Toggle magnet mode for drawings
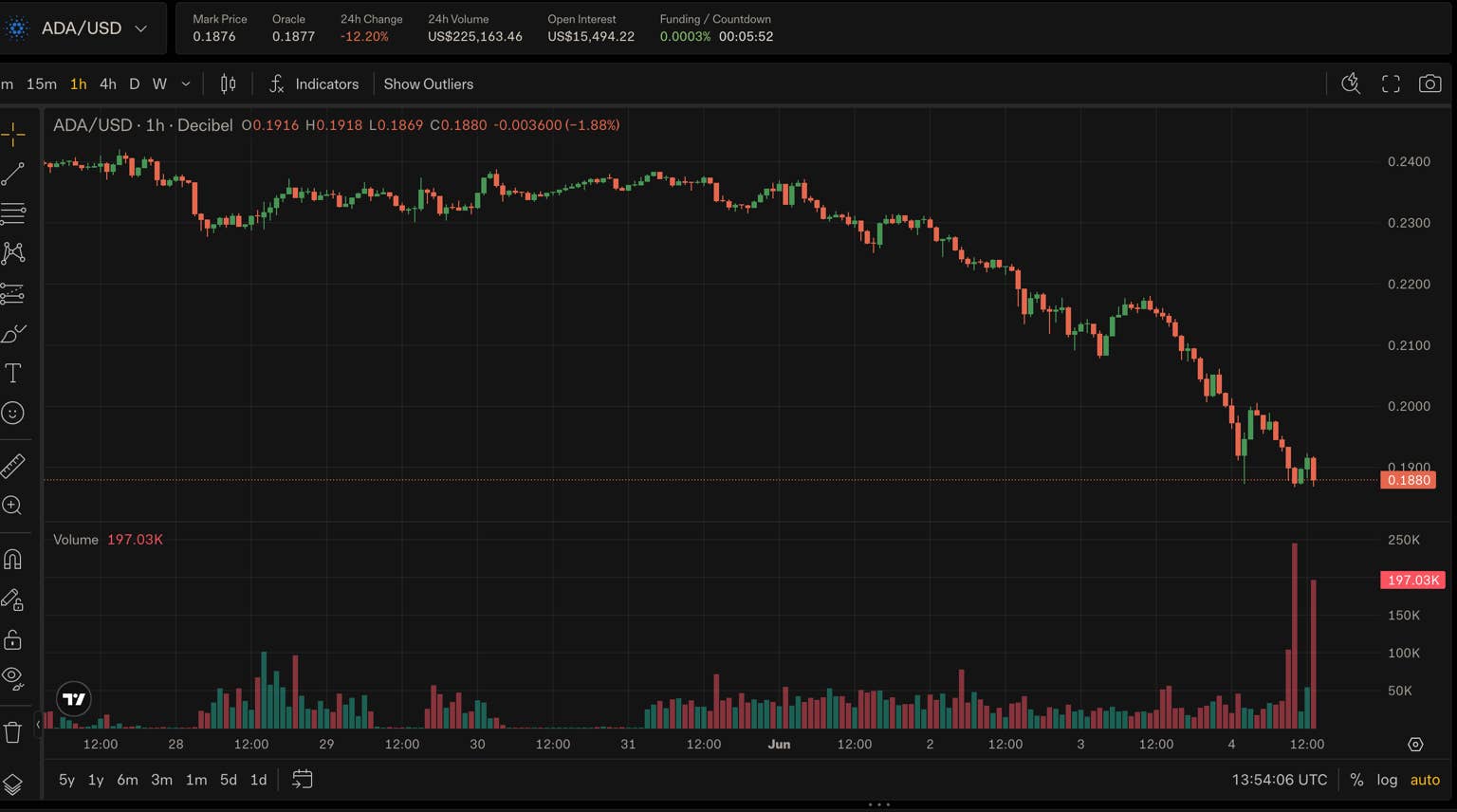The height and width of the screenshot is (812, 1457). click(13, 560)
